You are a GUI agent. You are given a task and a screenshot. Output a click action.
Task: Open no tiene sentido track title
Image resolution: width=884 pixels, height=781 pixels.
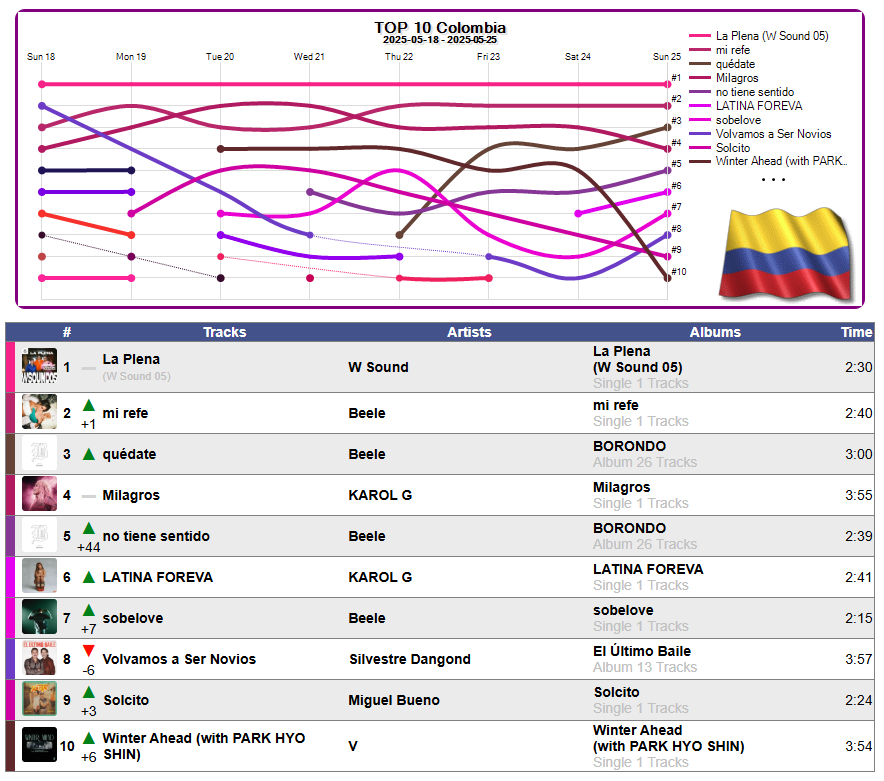156,536
